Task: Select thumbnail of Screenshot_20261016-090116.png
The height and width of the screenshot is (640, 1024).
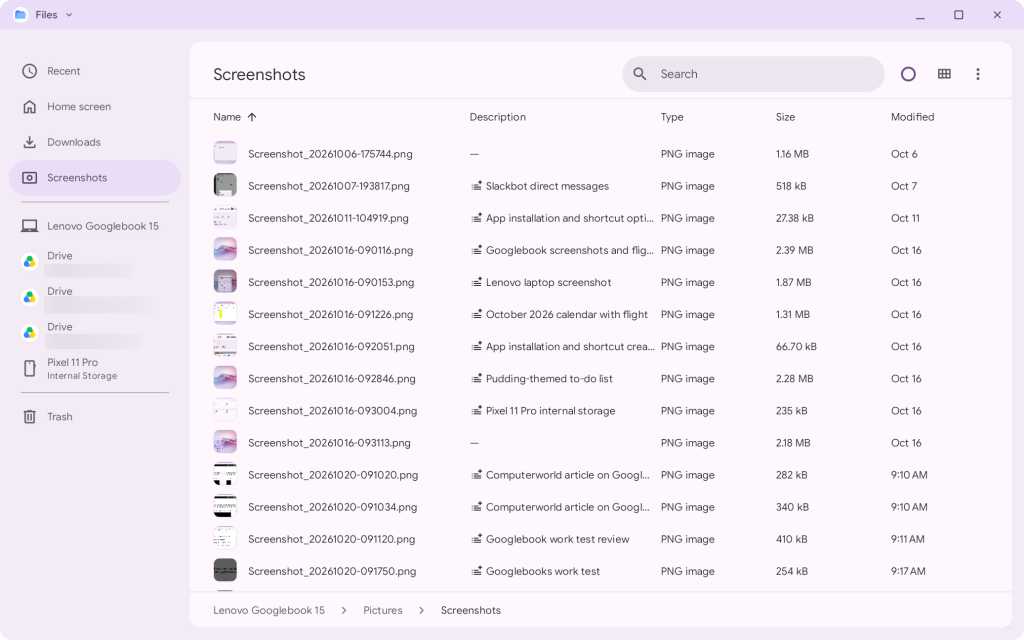Action: (225, 250)
